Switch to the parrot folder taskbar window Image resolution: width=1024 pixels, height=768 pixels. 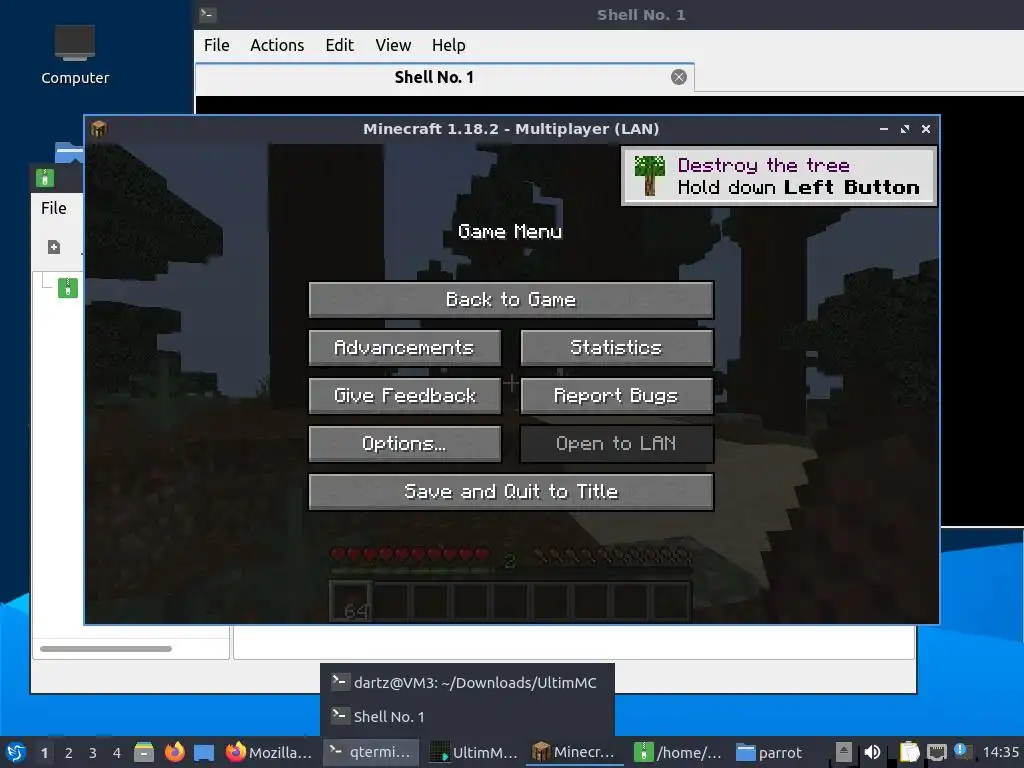point(771,752)
